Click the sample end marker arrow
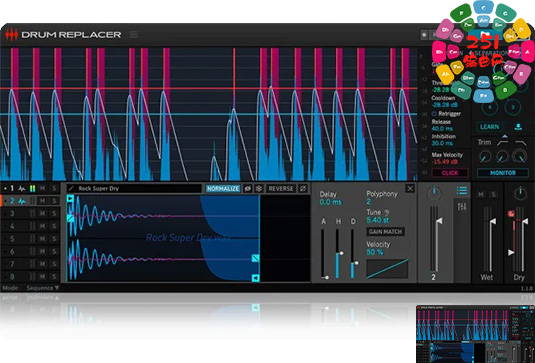The image size is (535, 363). [x=256, y=278]
